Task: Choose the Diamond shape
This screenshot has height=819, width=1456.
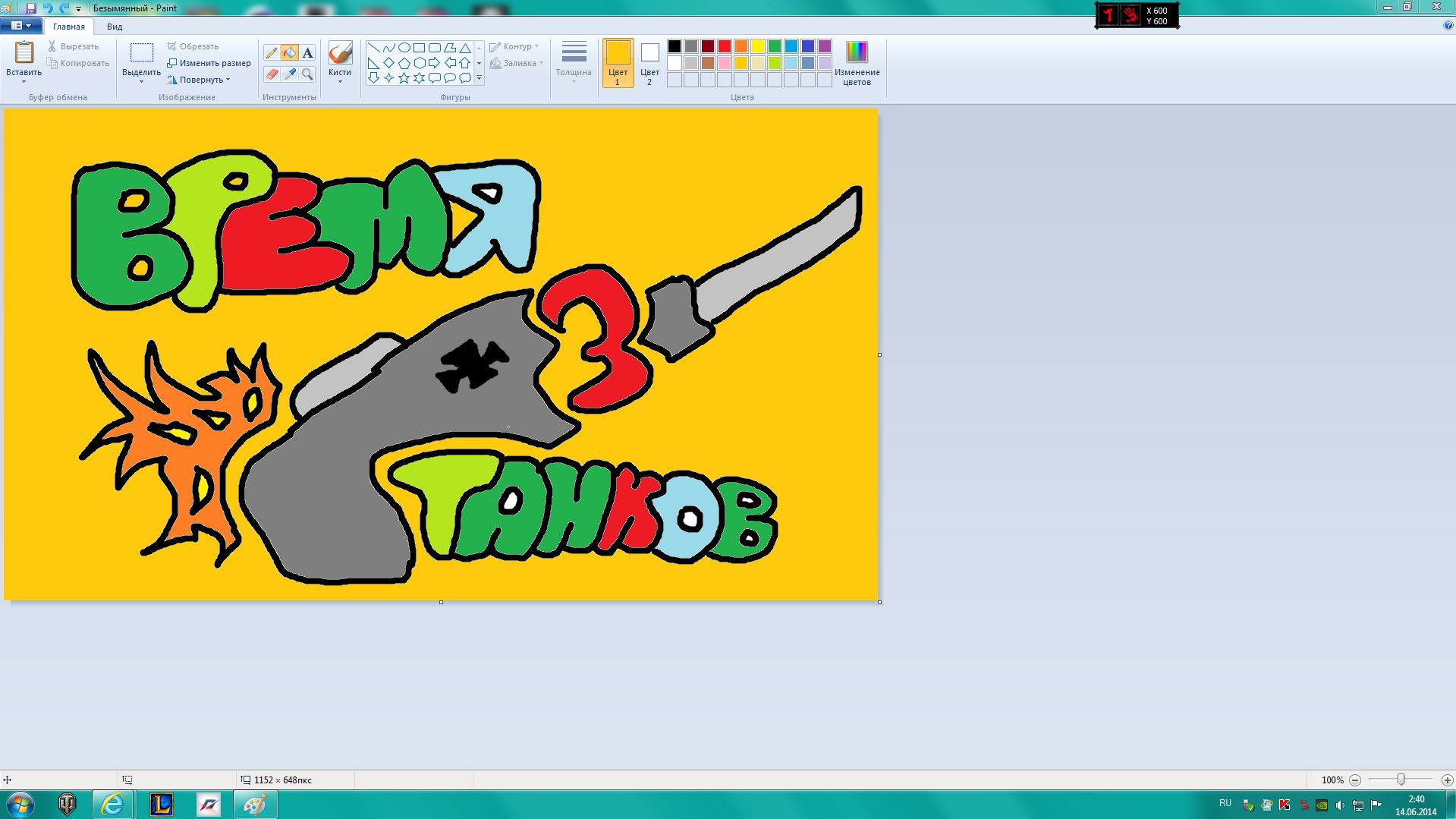Action: point(388,63)
